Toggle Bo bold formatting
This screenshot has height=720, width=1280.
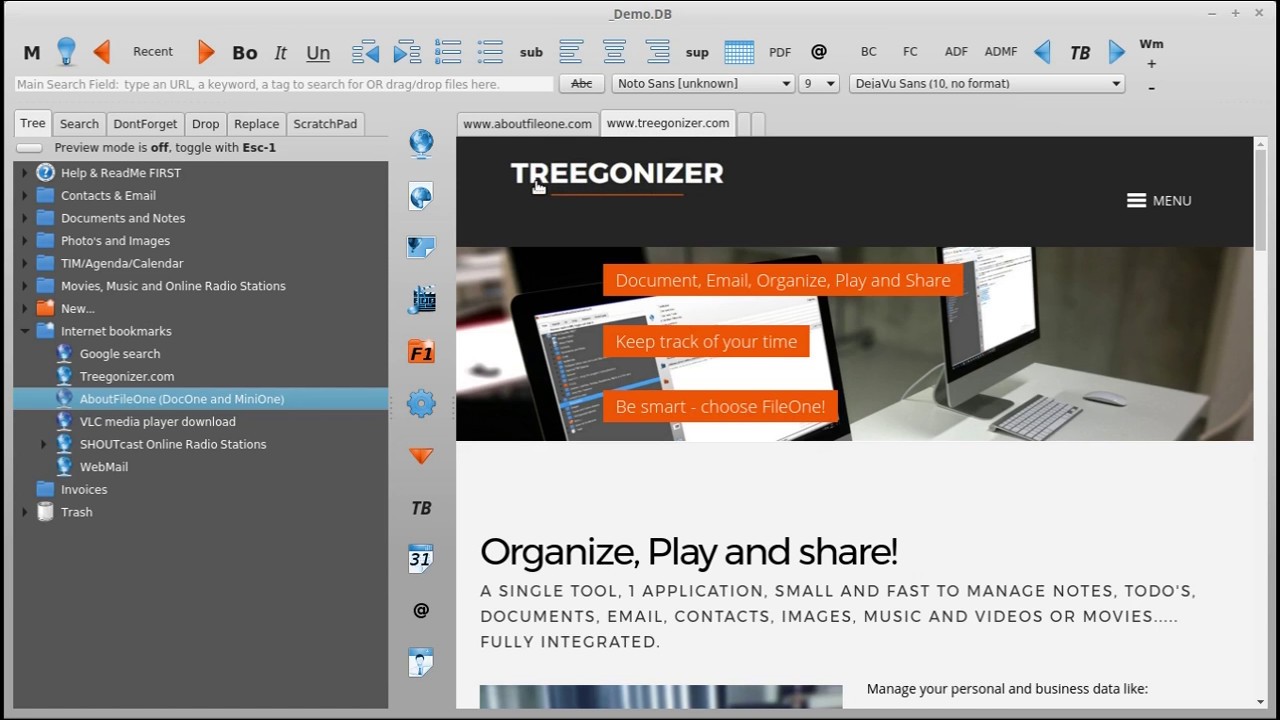(244, 53)
